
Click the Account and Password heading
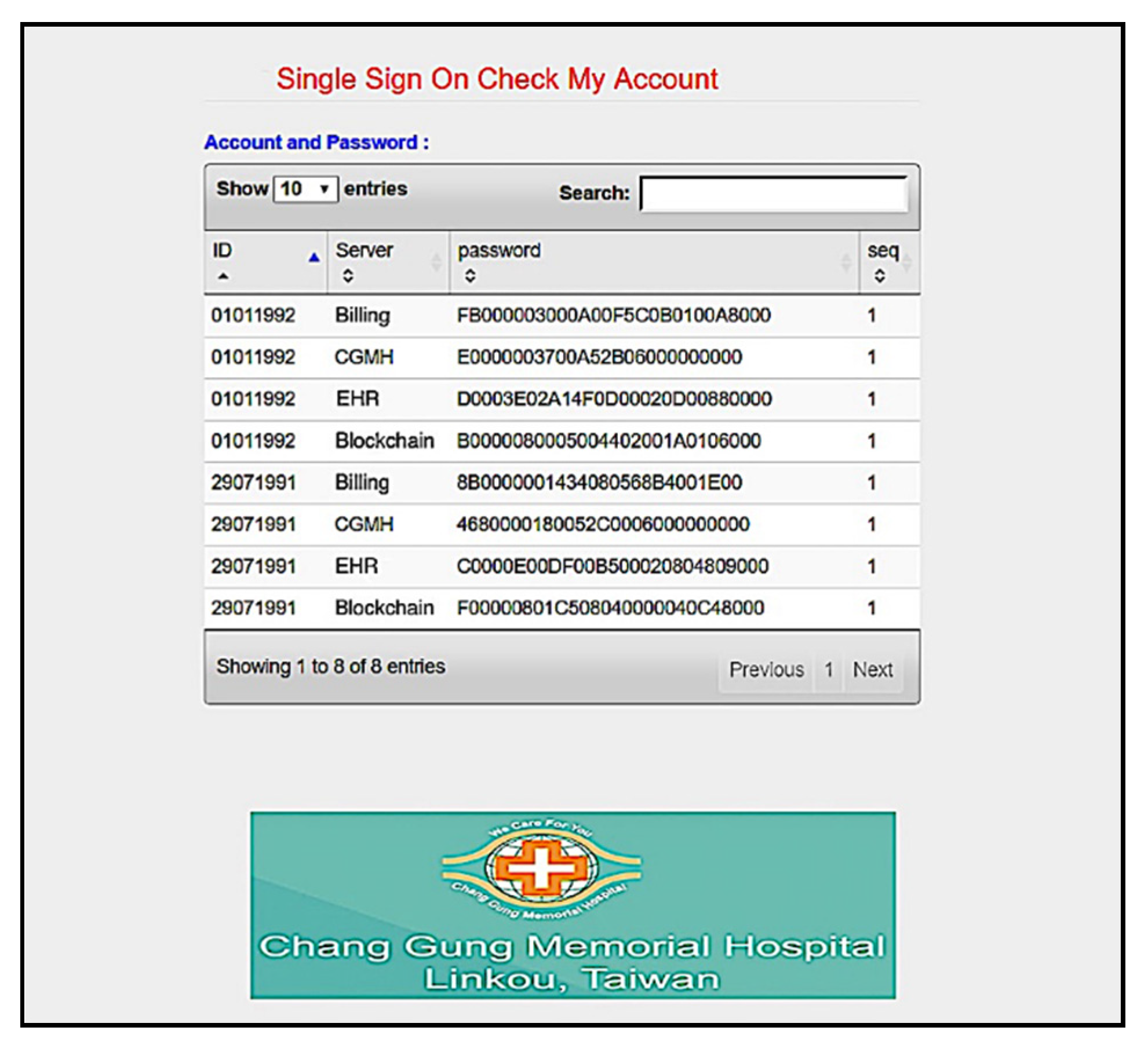[x=316, y=142]
